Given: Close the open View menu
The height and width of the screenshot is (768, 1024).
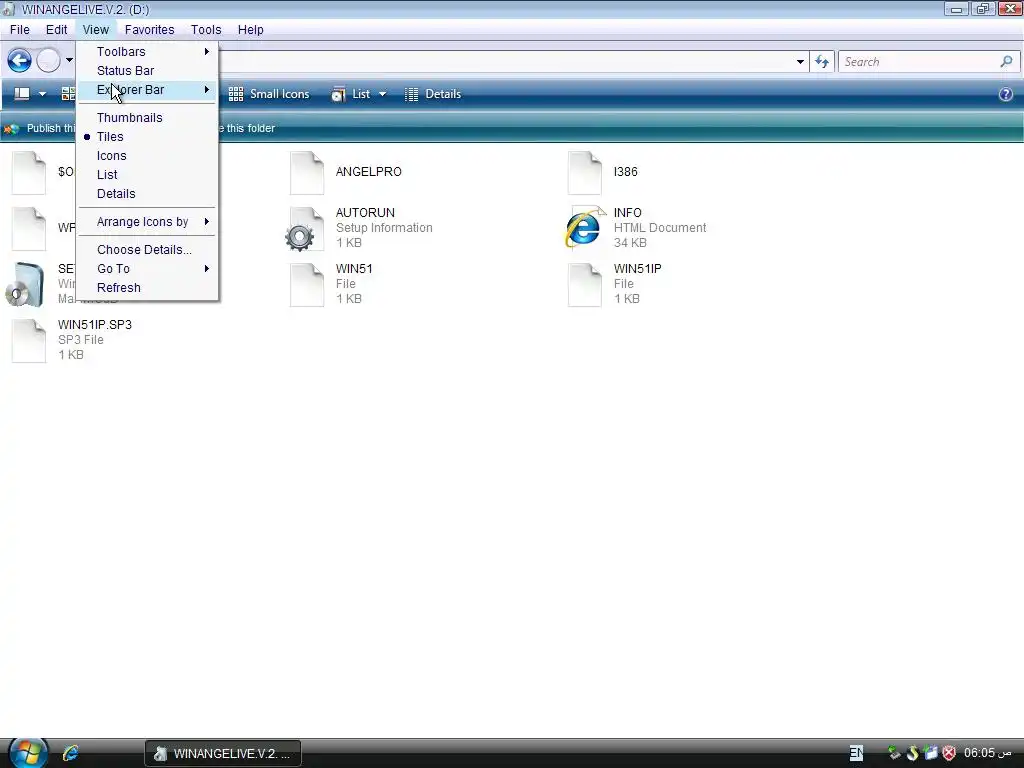Looking at the screenshot, I should [x=95, y=29].
